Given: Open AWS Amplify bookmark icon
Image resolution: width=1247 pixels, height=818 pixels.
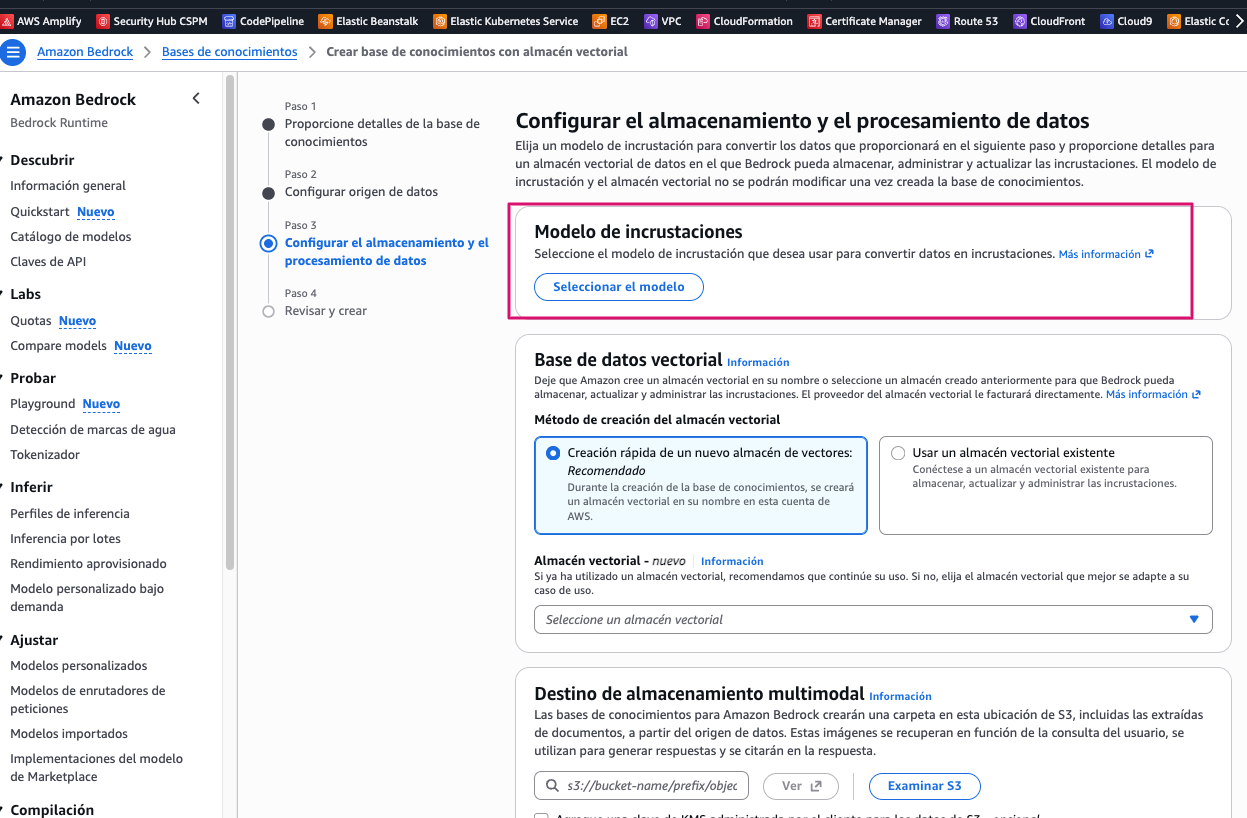Looking at the screenshot, I should pos(7,21).
